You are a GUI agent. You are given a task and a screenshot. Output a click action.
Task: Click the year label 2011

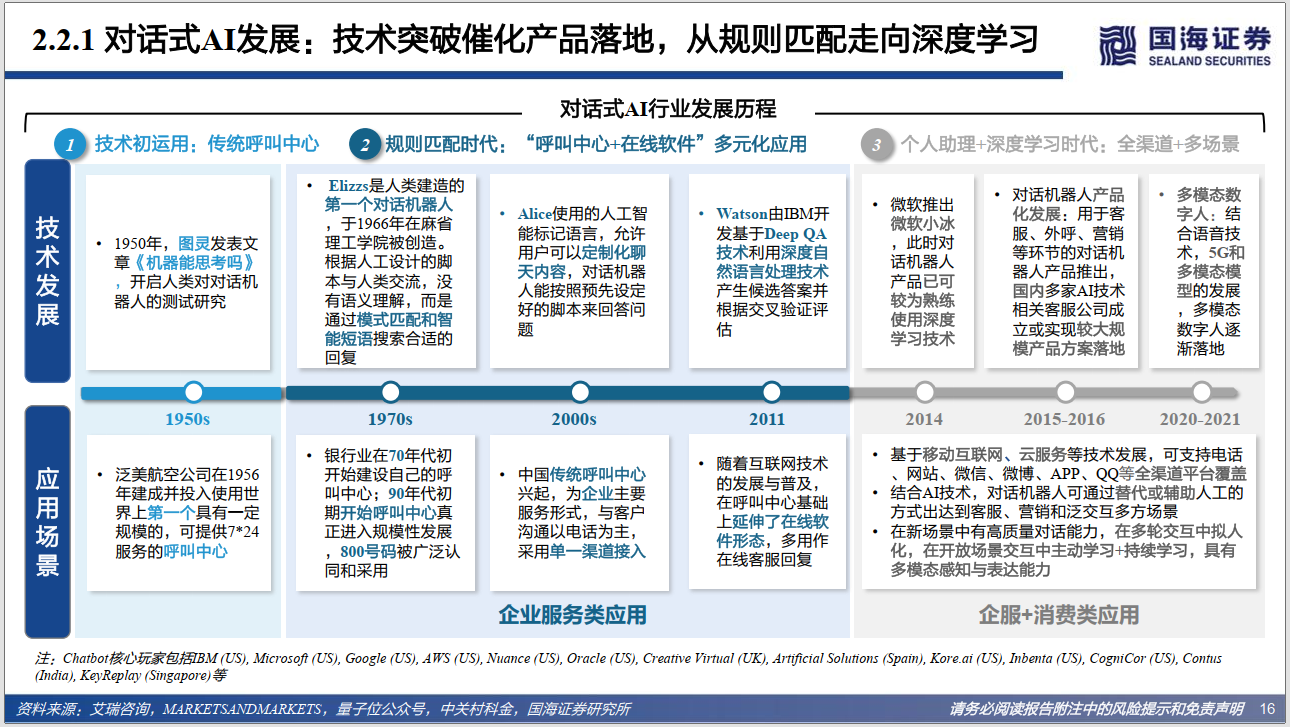pyautogui.click(x=767, y=420)
